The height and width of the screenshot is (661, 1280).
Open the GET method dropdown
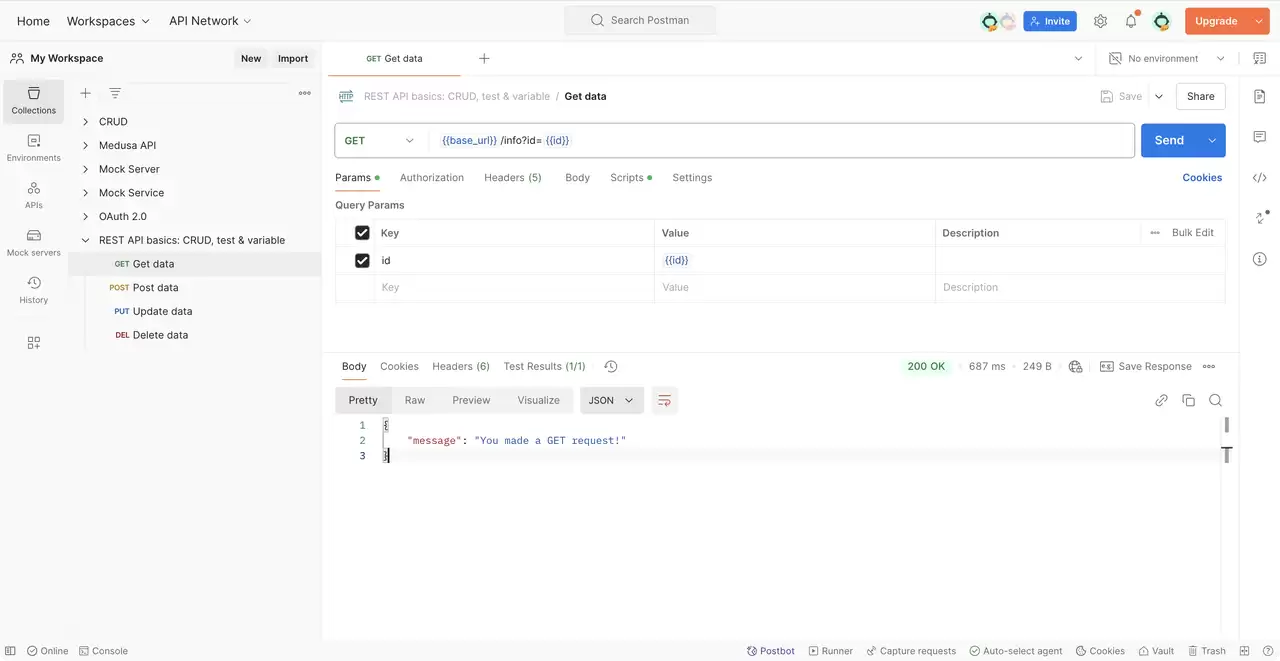pyautogui.click(x=380, y=141)
